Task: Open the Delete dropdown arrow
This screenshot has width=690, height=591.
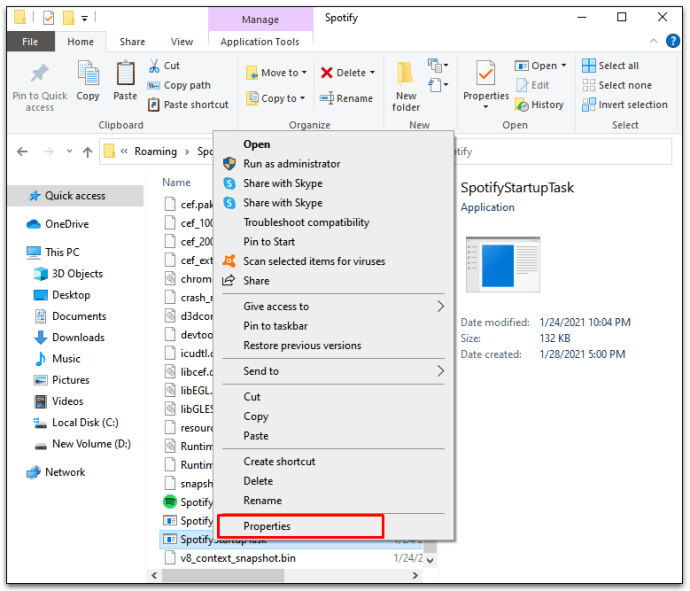Action: click(373, 73)
